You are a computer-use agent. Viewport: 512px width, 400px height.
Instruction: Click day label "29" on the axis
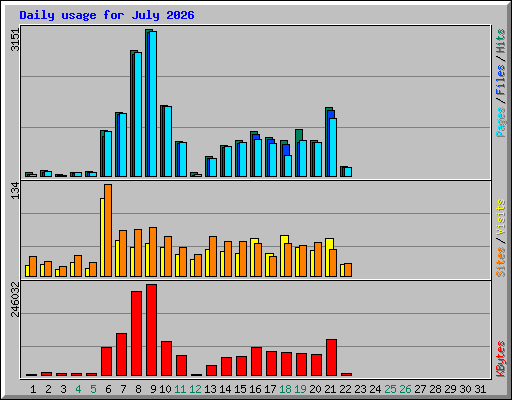(x=450, y=389)
